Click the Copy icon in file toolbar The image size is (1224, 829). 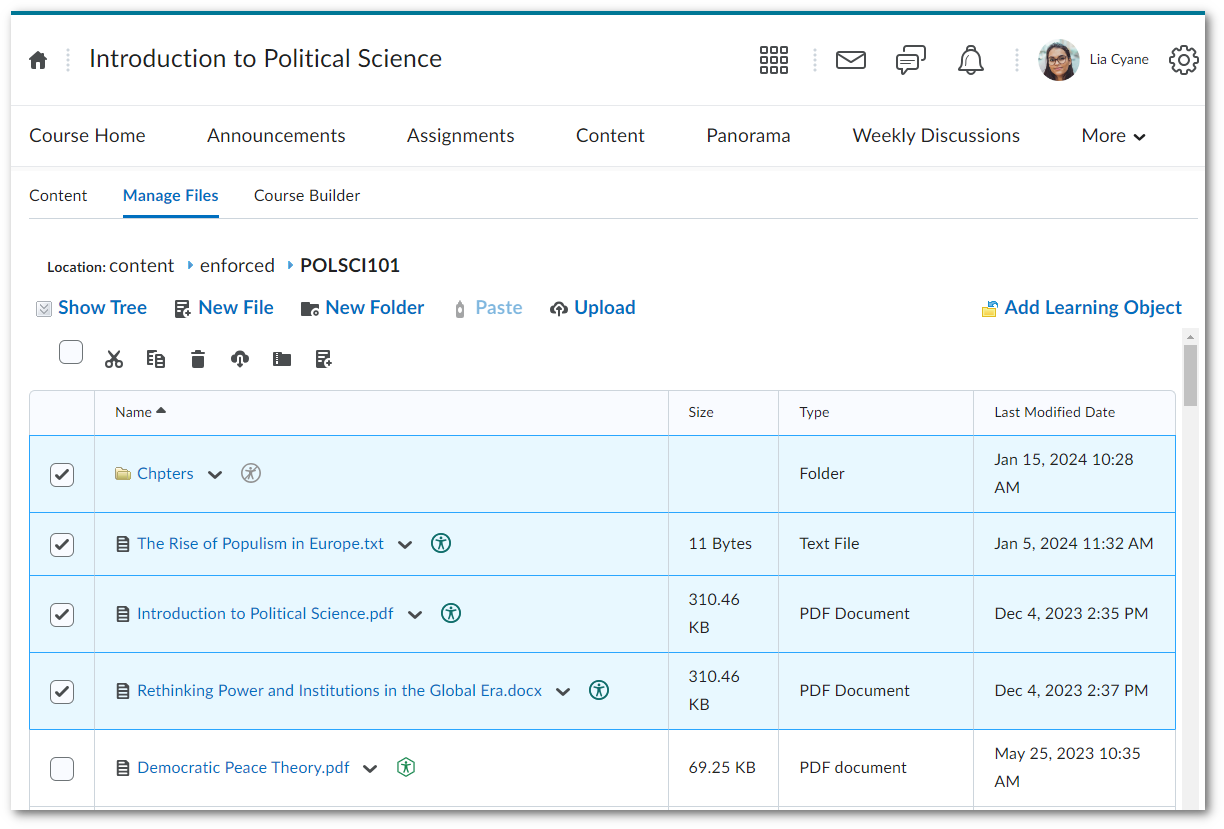click(156, 359)
